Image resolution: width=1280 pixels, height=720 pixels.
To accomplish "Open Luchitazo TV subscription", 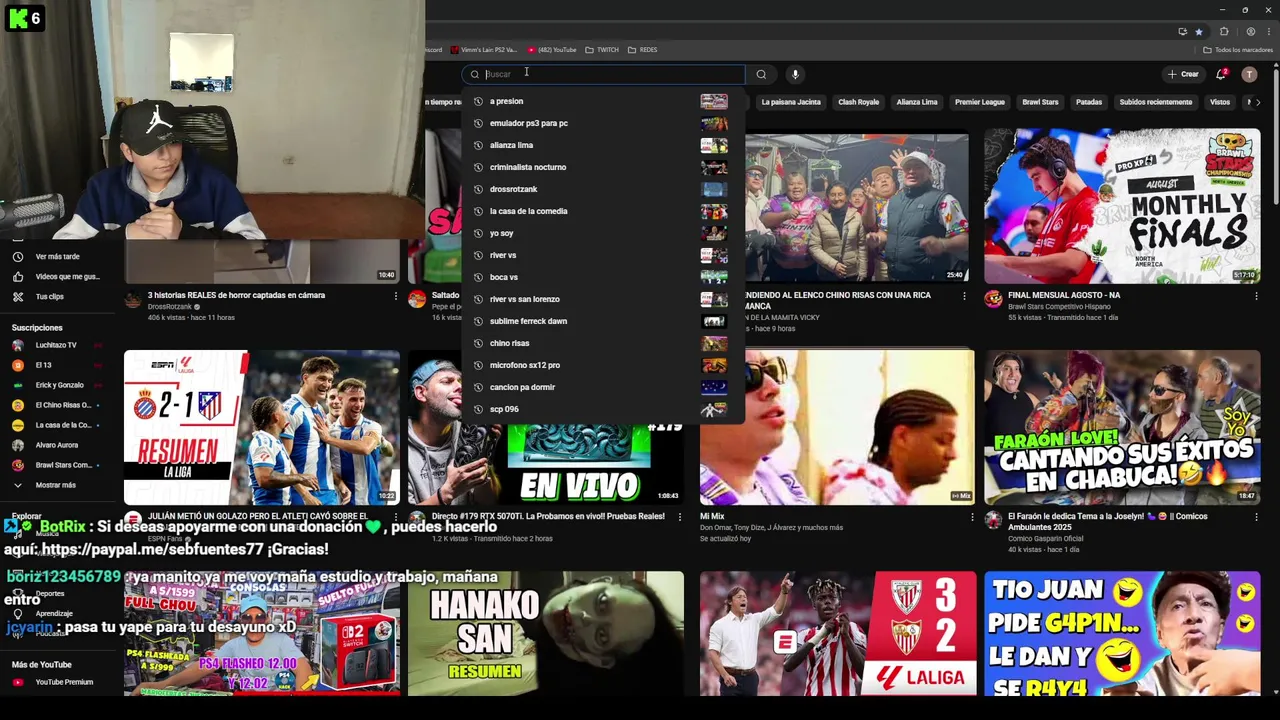I will pos(57,345).
